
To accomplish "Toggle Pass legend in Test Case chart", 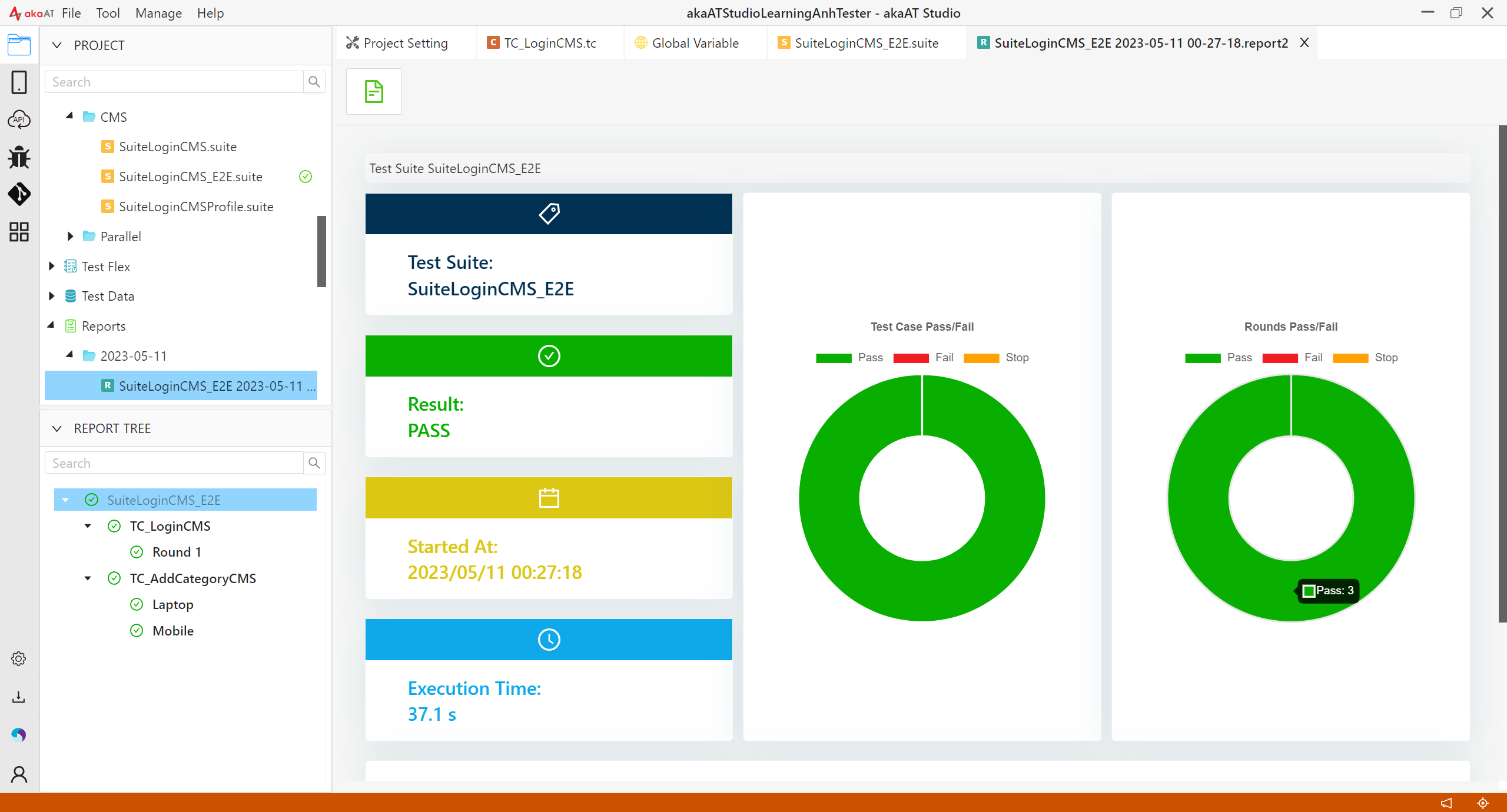I will point(849,358).
